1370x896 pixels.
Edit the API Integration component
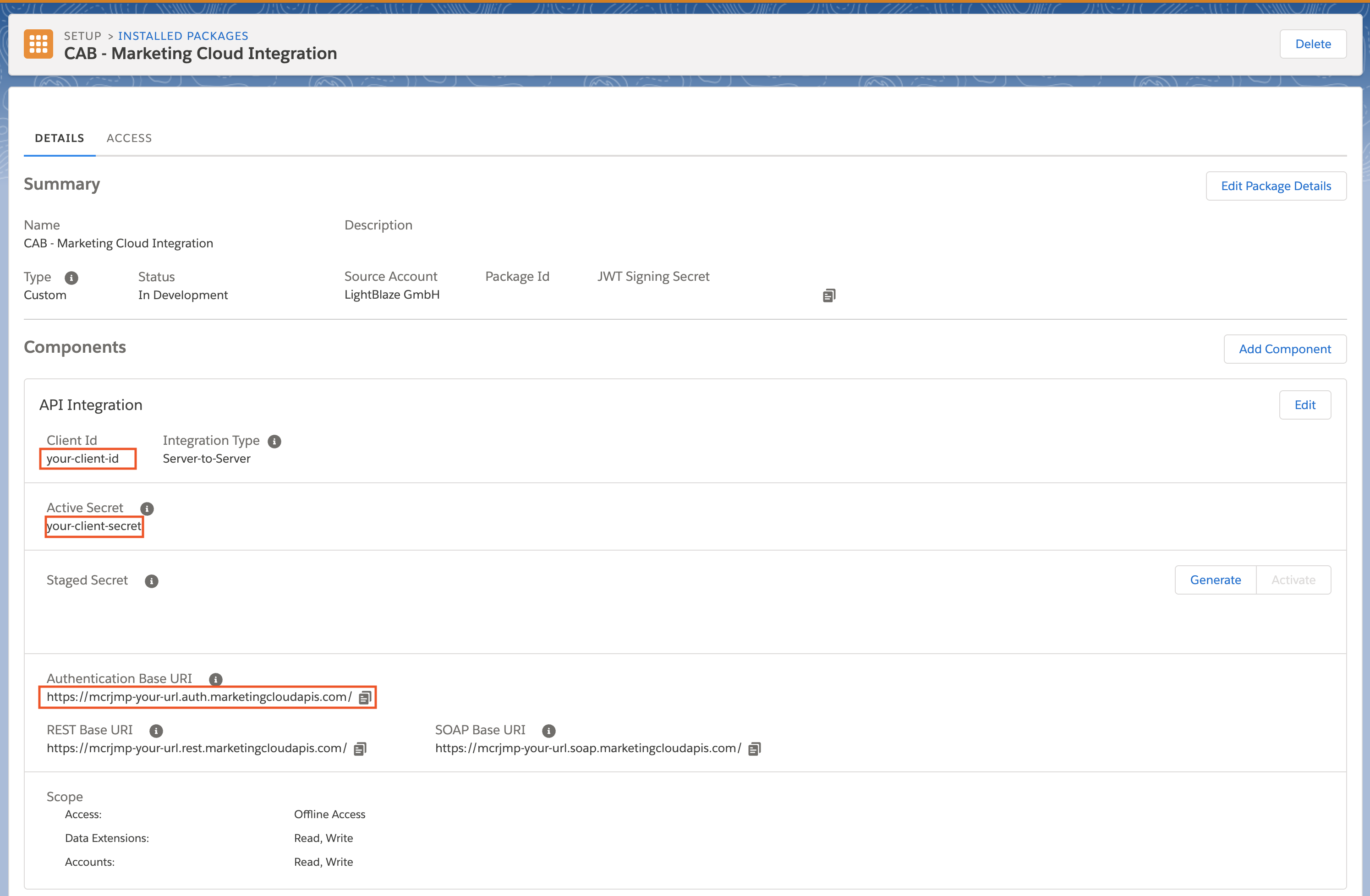[x=1304, y=405]
